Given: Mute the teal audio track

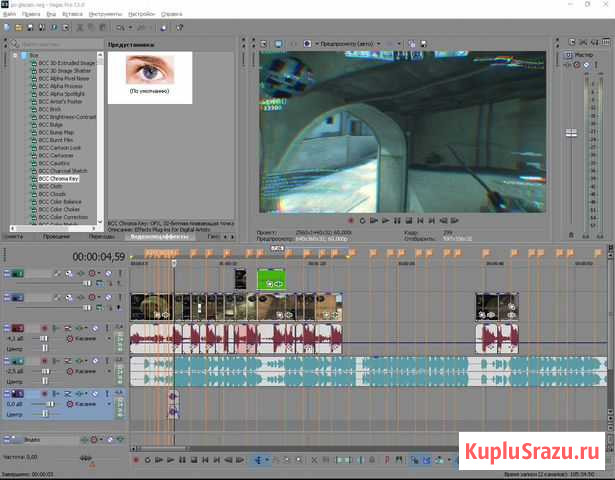Looking at the screenshot, I should [95, 361].
